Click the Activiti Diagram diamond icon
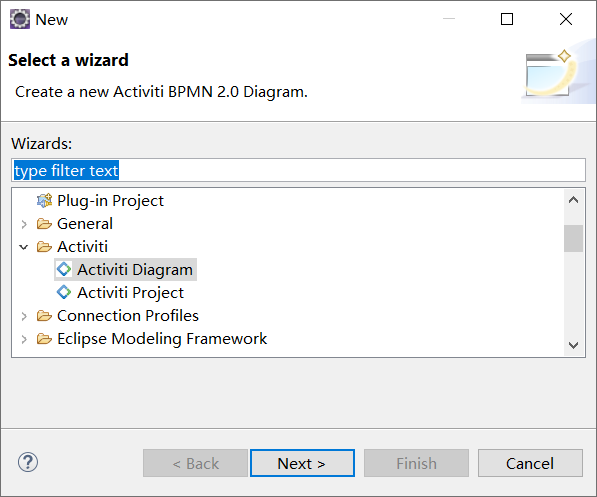Screen dimensions: 597x497 [64, 269]
